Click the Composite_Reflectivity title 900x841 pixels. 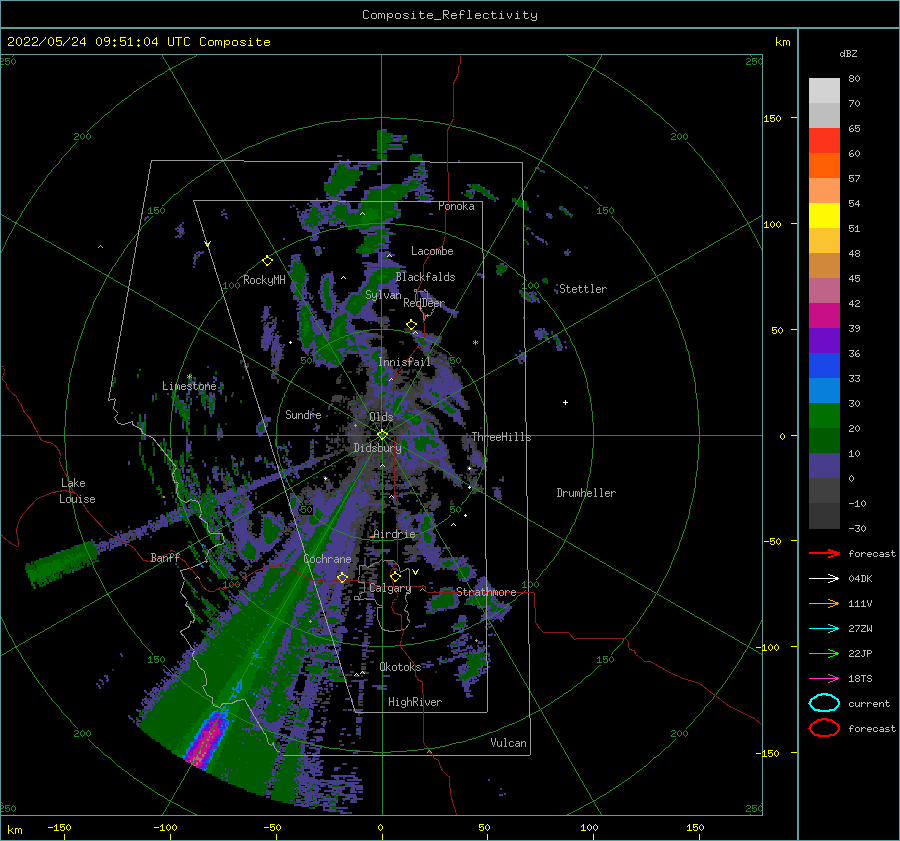[x=450, y=15]
